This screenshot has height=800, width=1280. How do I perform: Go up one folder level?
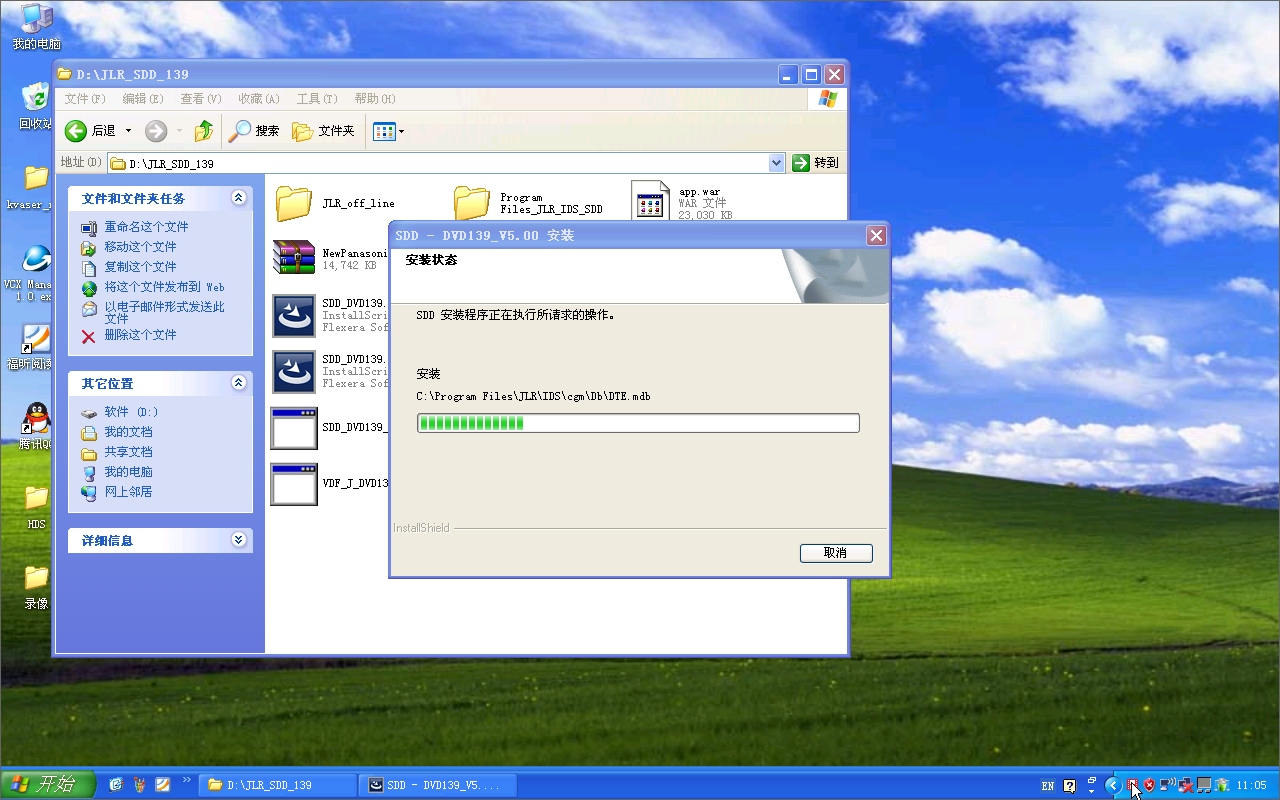pos(204,131)
